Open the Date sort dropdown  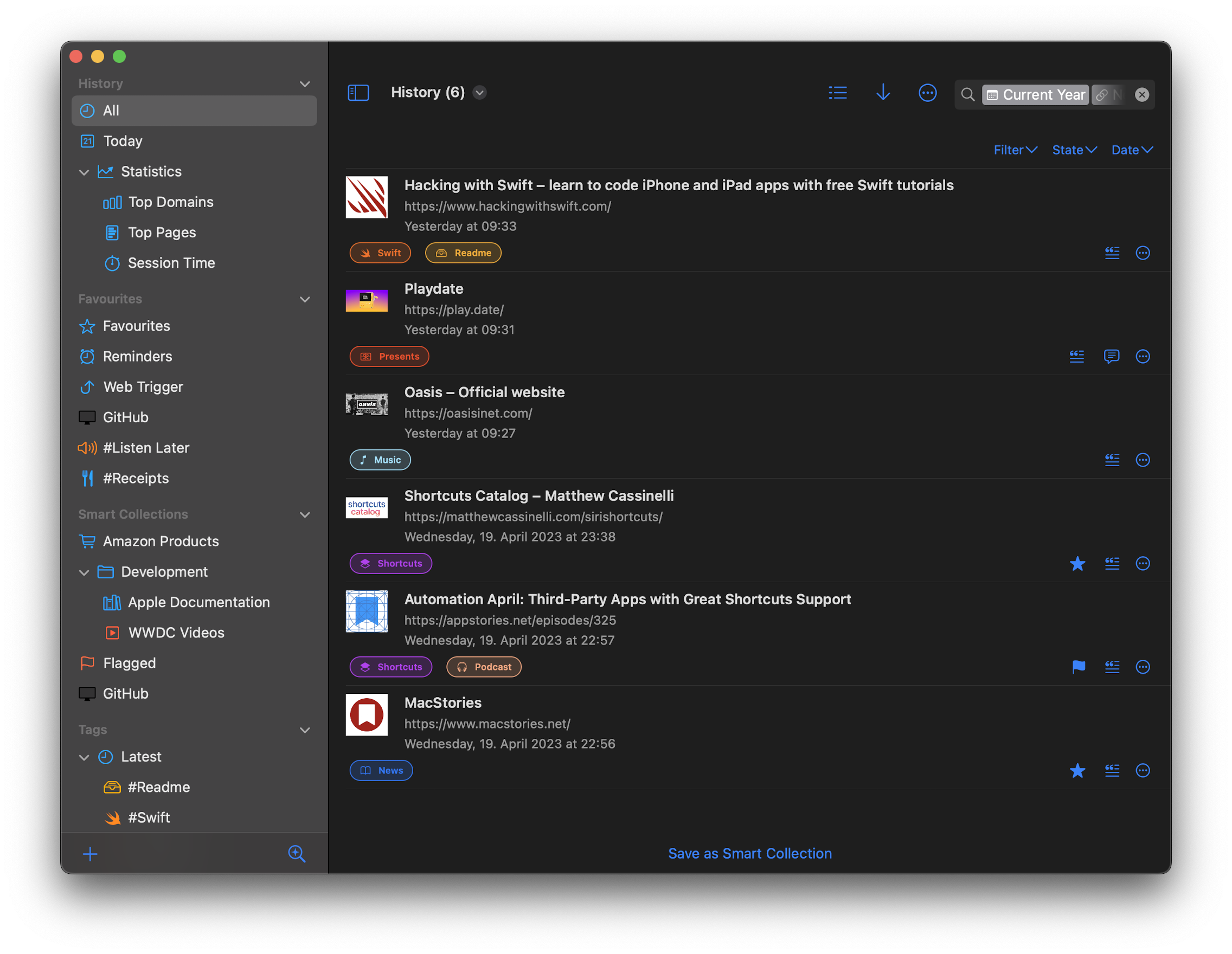click(1132, 150)
